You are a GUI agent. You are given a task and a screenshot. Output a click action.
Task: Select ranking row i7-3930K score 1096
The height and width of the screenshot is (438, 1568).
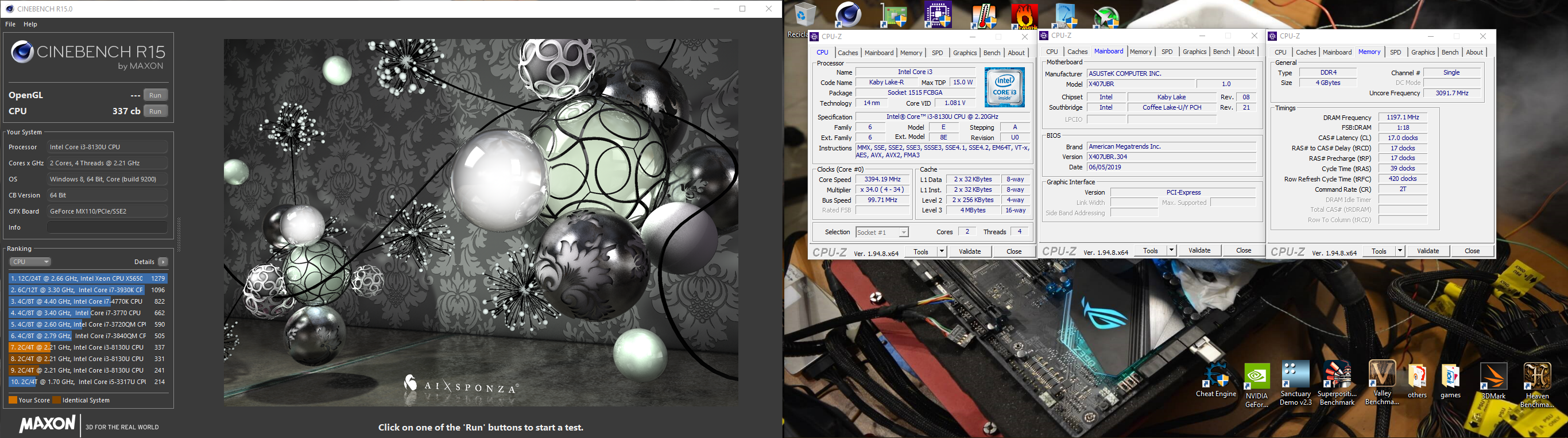(x=88, y=289)
